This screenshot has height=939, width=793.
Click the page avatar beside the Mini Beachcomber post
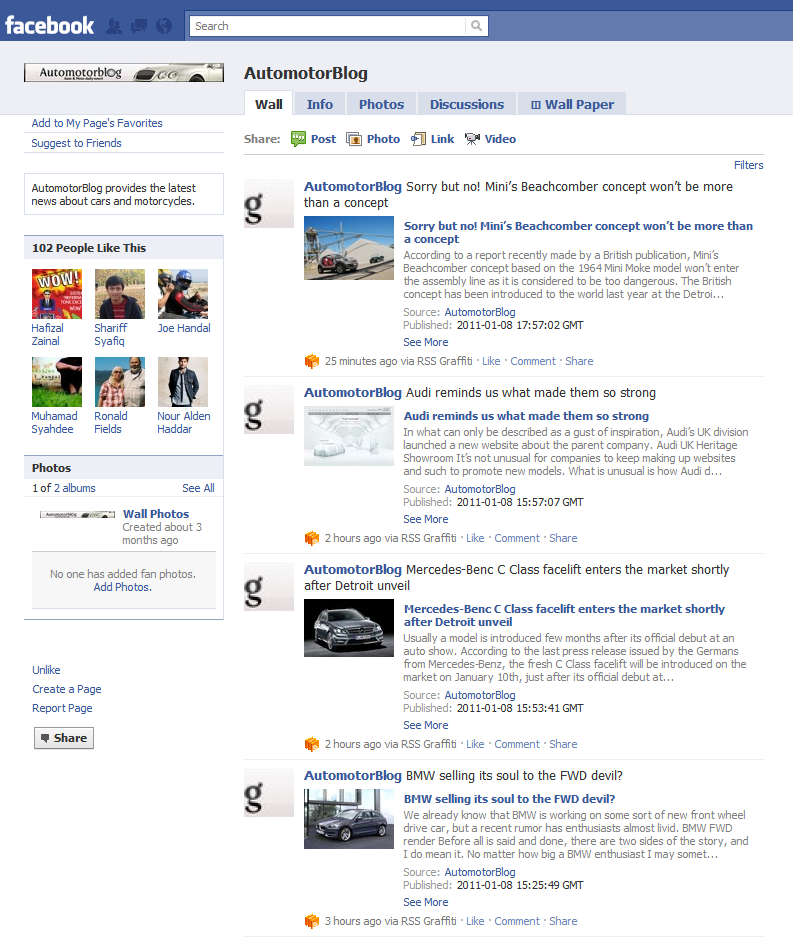click(x=269, y=204)
